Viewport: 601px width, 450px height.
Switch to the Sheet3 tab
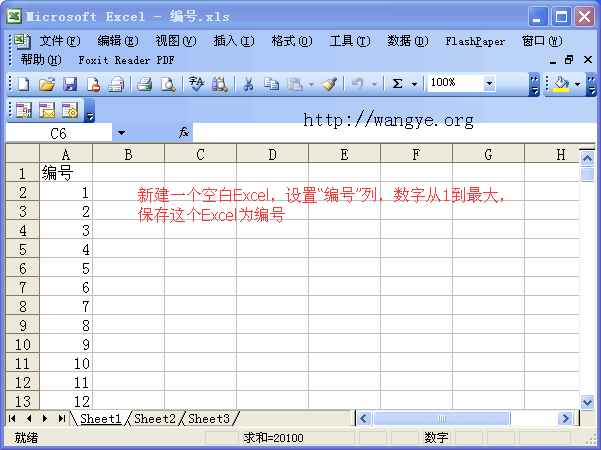click(x=209, y=419)
